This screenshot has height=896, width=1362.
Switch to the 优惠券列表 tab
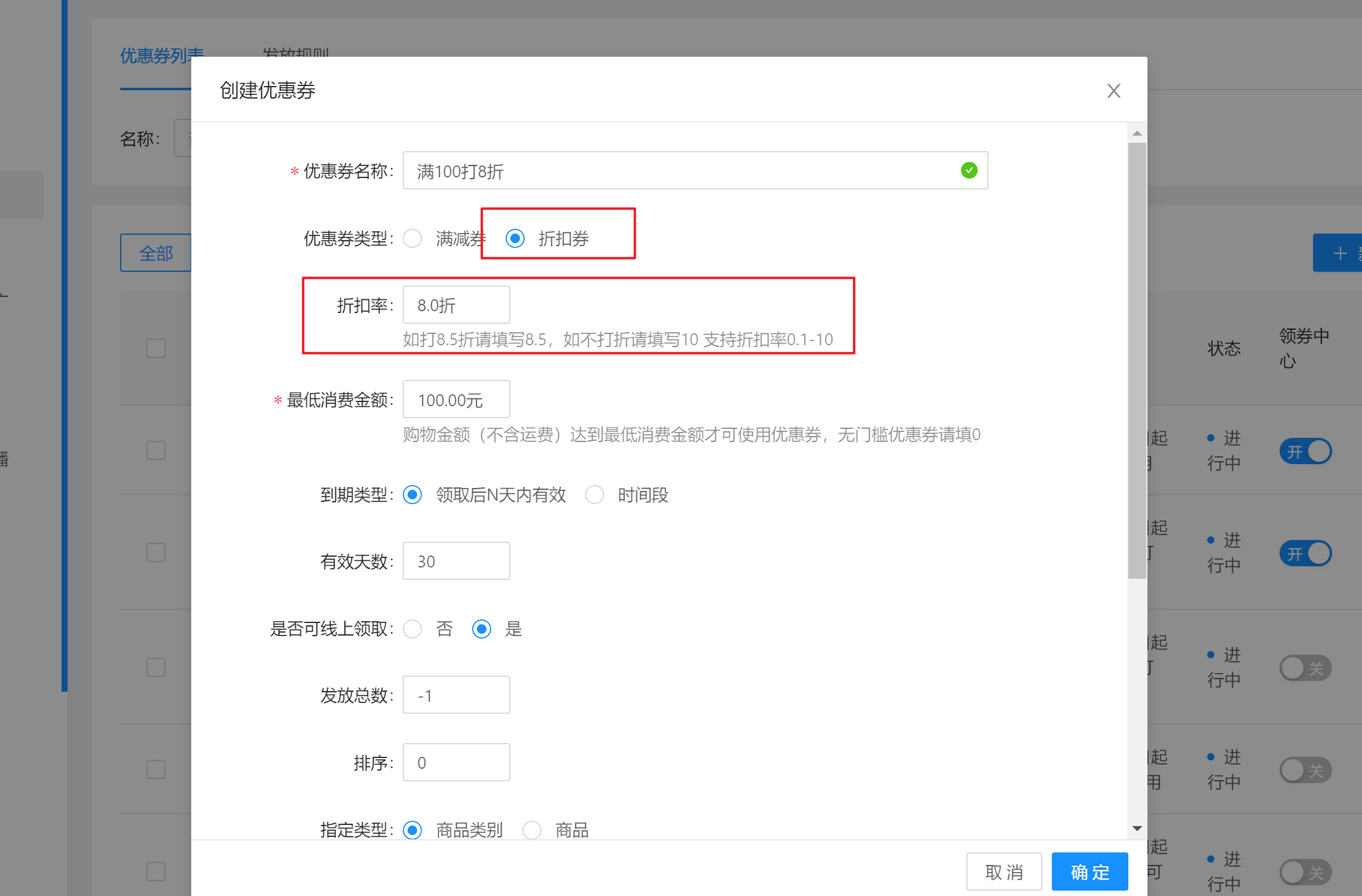pyautogui.click(x=155, y=56)
